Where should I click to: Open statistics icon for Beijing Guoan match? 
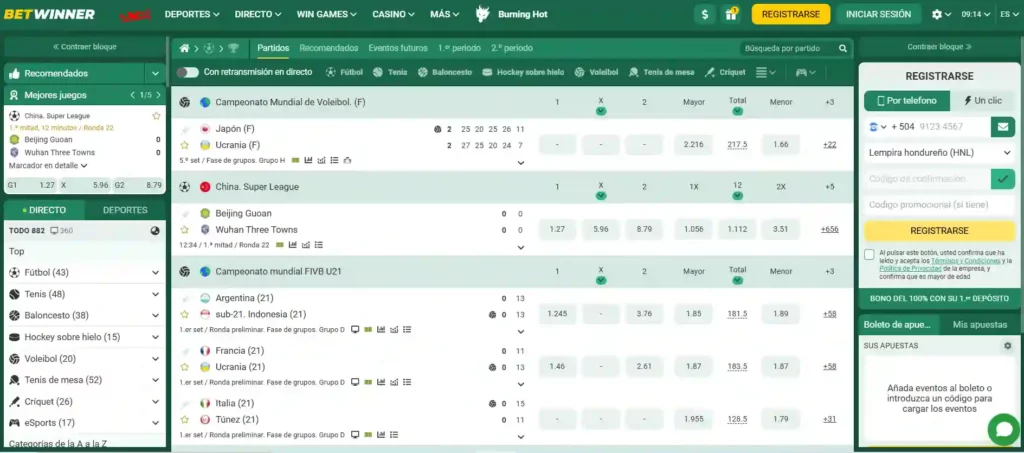[293, 245]
